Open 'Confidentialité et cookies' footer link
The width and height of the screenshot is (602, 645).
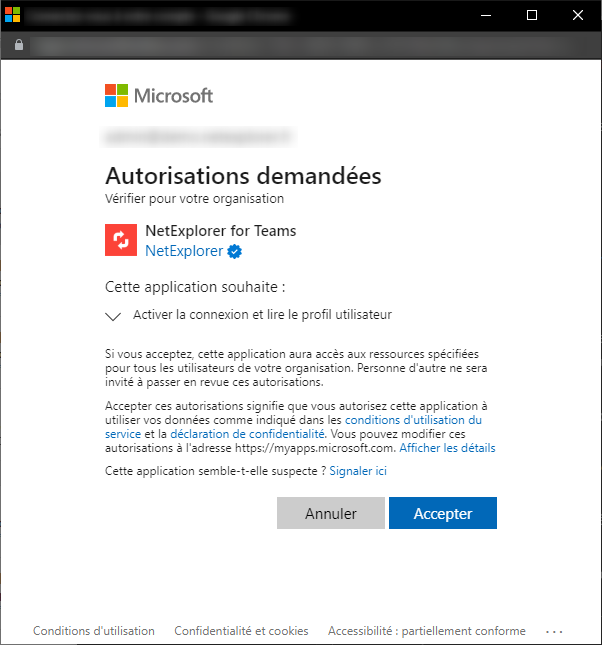(241, 631)
